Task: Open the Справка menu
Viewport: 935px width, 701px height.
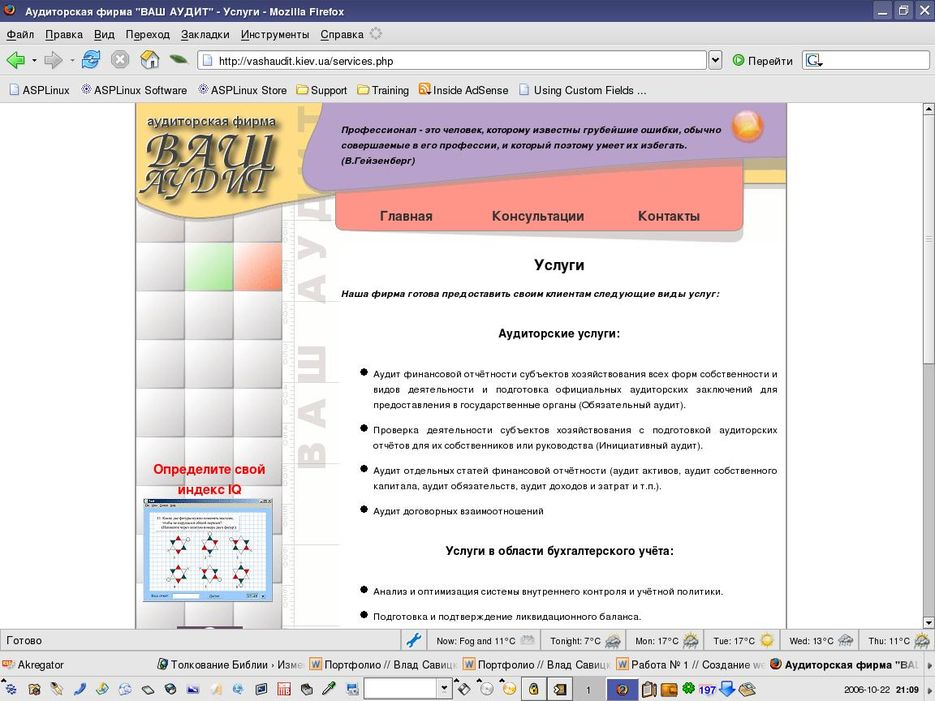Action: tap(342, 35)
